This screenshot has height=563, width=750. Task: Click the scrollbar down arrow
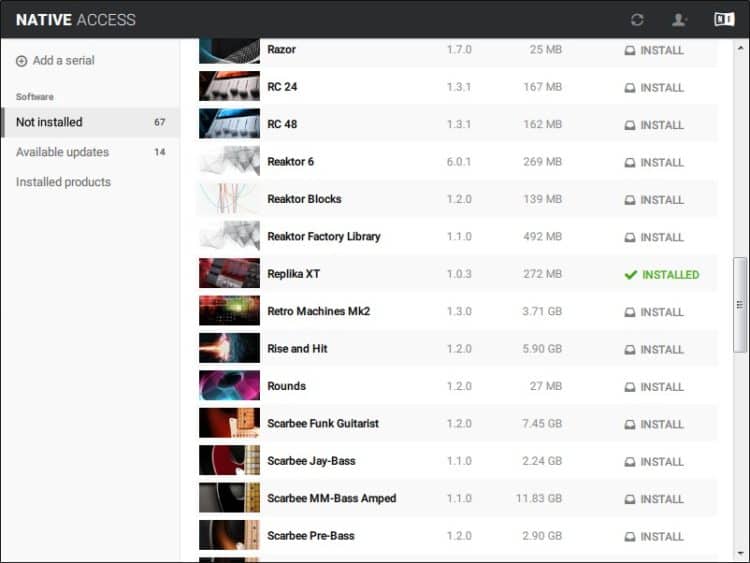pyautogui.click(x=740, y=553)
